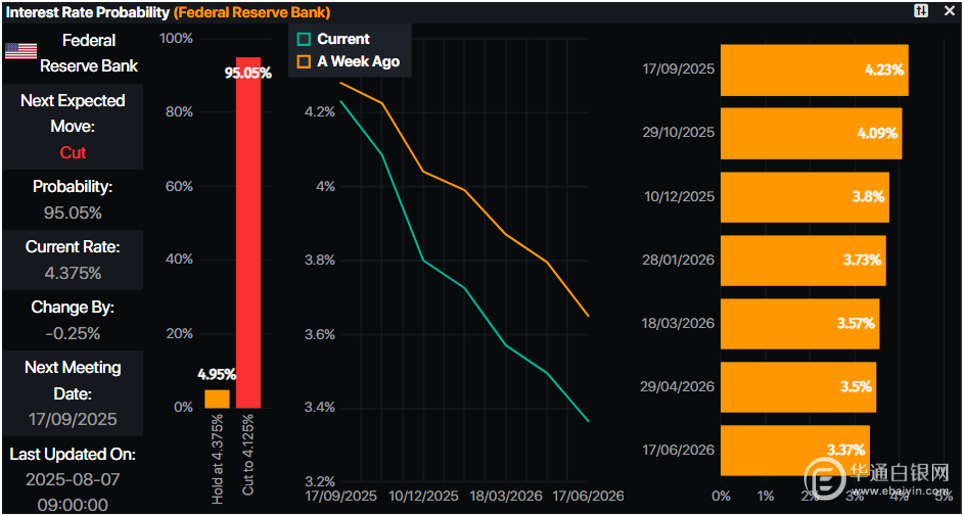Viewport: 964px width, 516px height.
Task: Select the 18/03/2026 3.57% bar
Action: coord(800,323)
